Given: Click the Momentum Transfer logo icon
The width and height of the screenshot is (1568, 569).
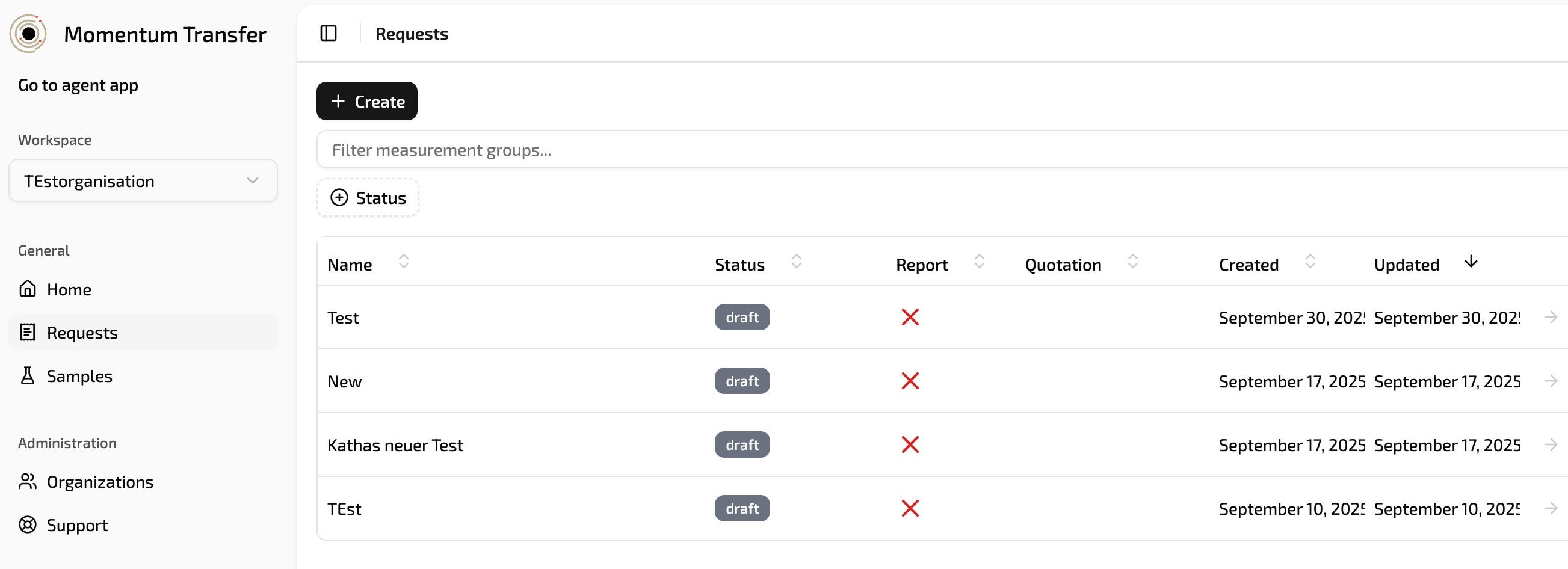Looking at the screenshot, I should [28, 34].
